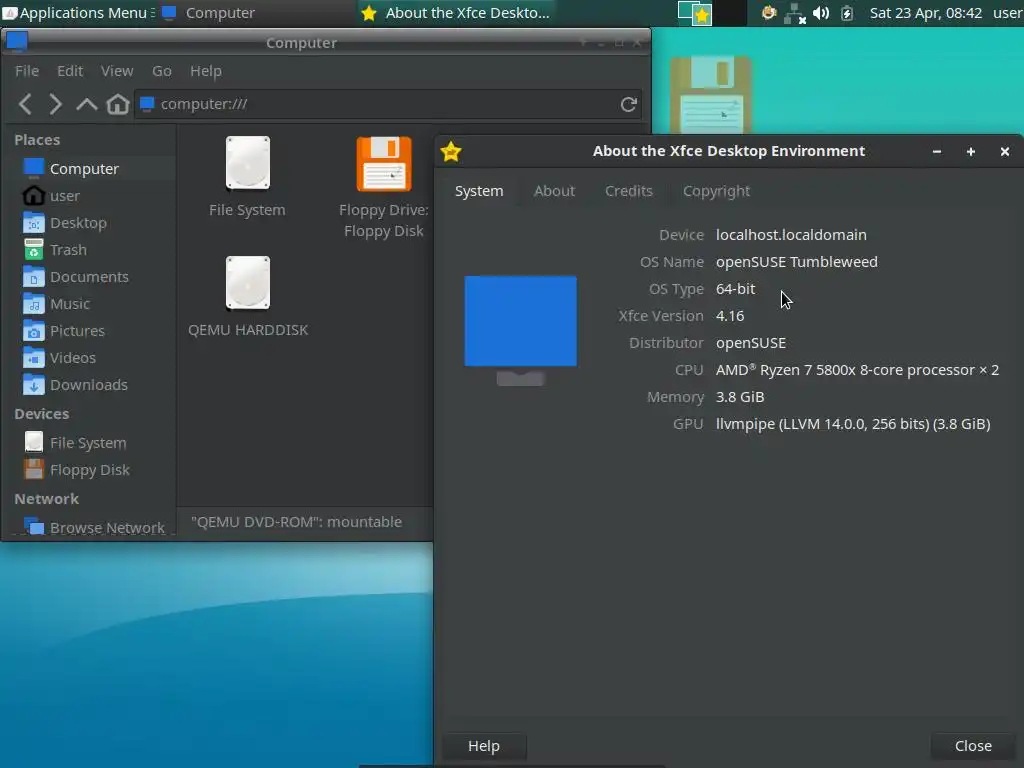Go forward in the Computer file manager
1024x768 pixels.
[56, 104]
